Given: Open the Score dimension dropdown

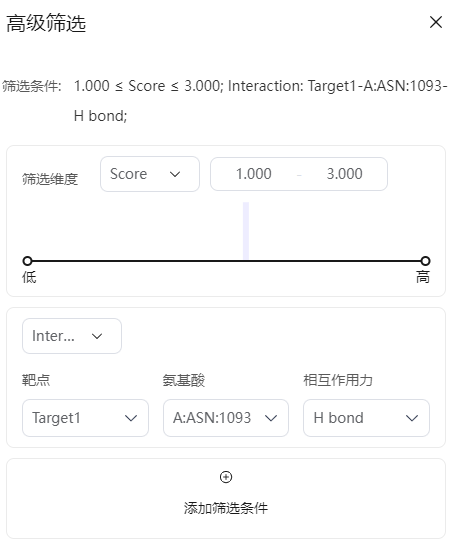Looking at the screenshot, I should pyautogui.click(x=150, y=174).
